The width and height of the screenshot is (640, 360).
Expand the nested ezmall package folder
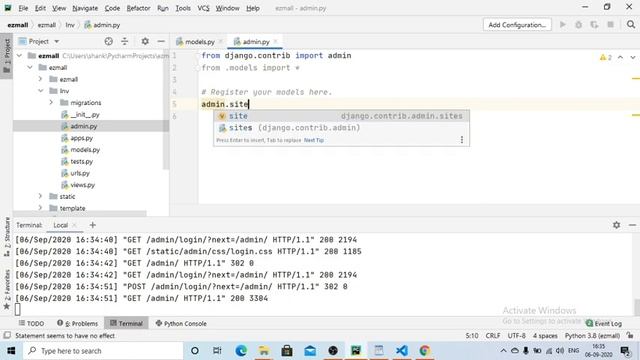pos(40,79)
